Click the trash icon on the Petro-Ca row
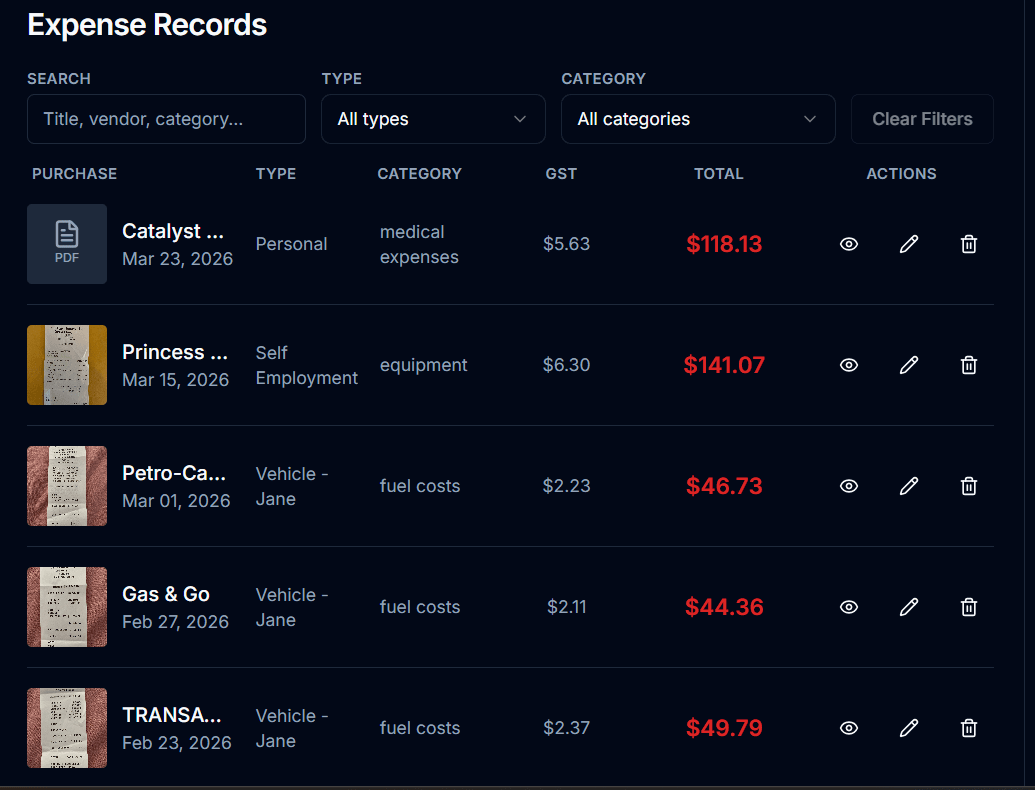The height and width of the screenshot is (790, 1035). point(968,486)
